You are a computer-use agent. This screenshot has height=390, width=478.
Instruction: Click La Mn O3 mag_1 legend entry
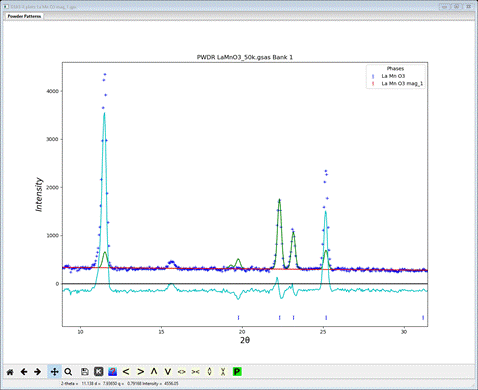[x=402, y=84]
